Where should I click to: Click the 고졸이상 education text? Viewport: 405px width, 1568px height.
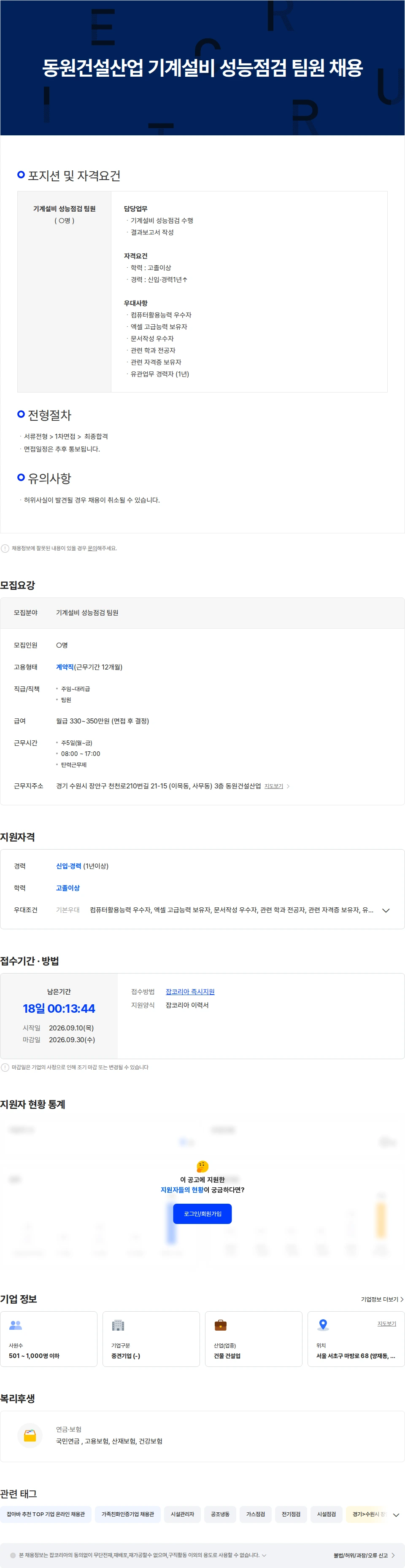coord(67,888)
